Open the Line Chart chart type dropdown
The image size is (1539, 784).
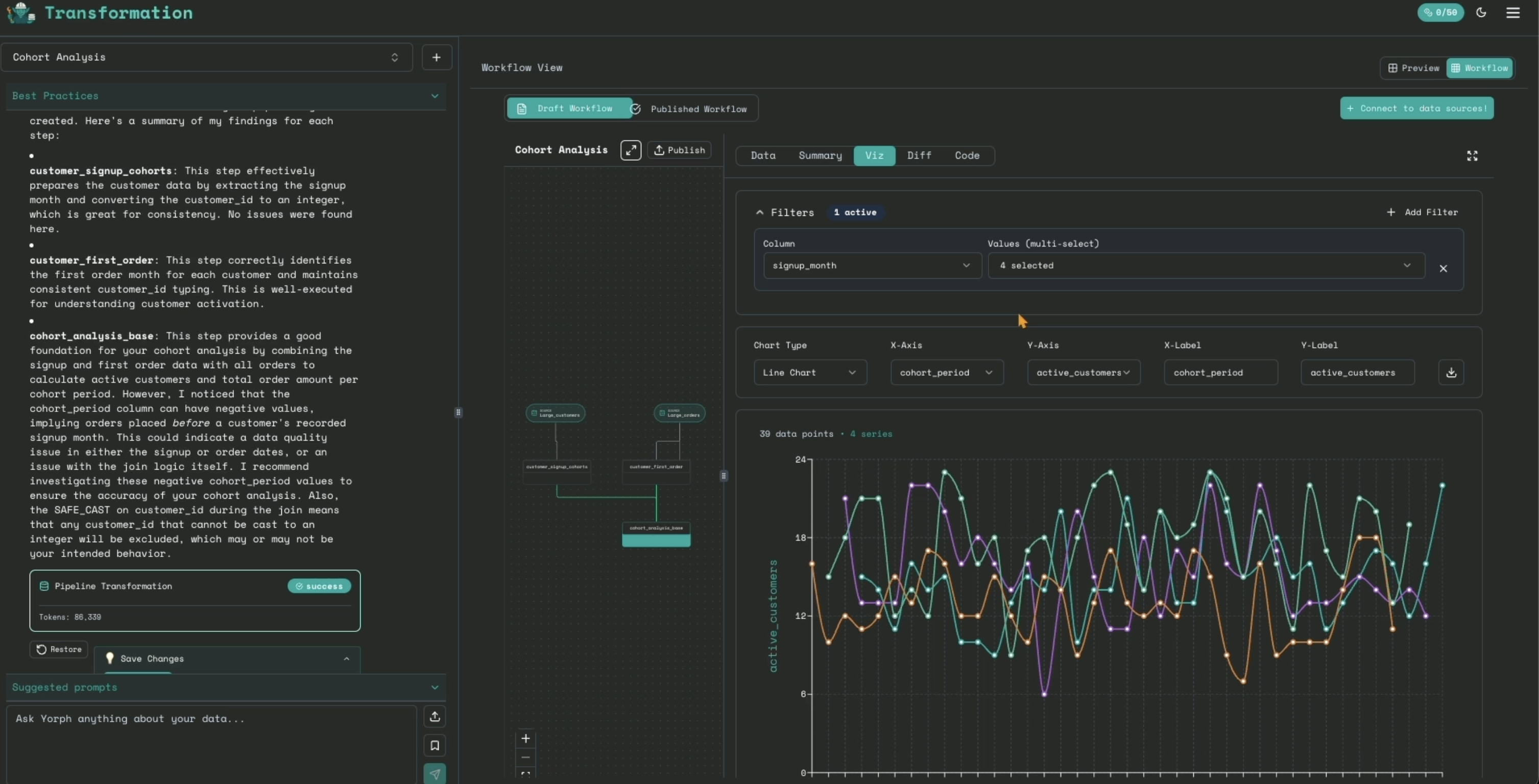pos(809,372)
